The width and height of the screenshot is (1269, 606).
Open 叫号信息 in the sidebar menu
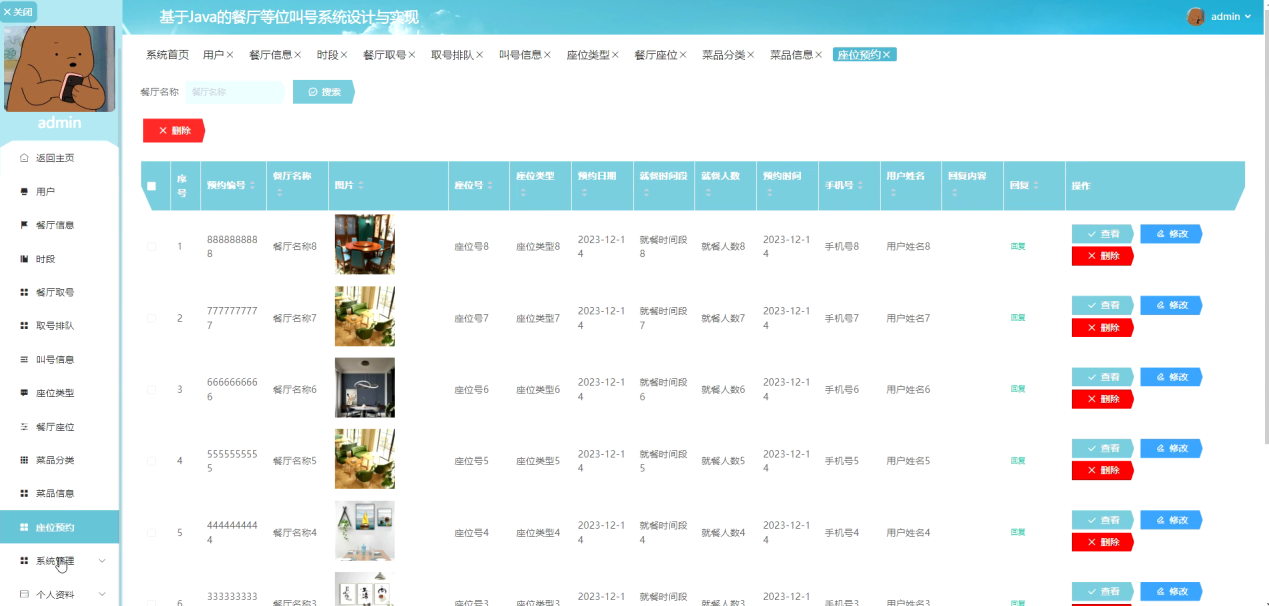(60, 359)
